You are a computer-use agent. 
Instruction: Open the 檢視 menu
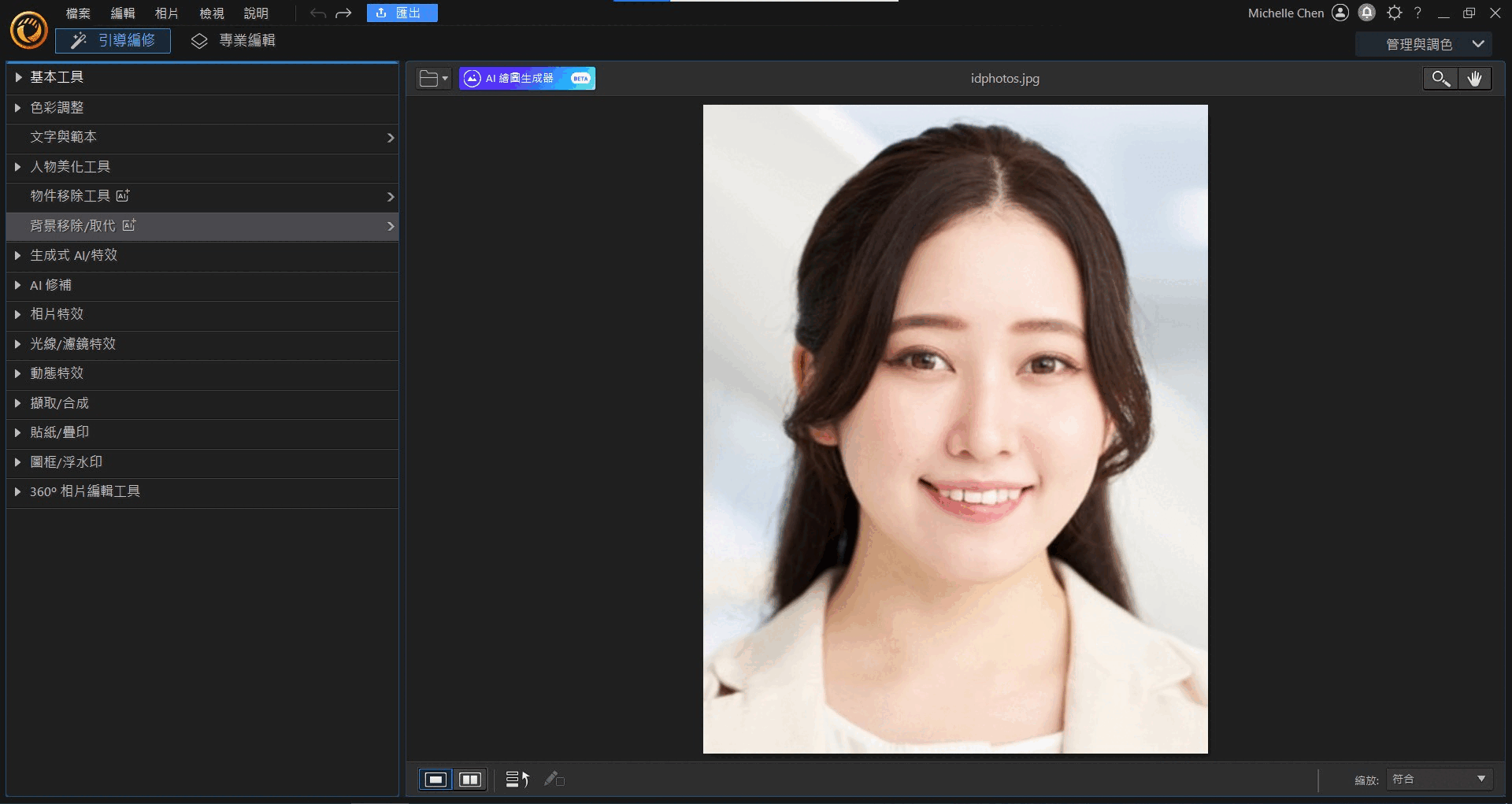pos(211,13)
